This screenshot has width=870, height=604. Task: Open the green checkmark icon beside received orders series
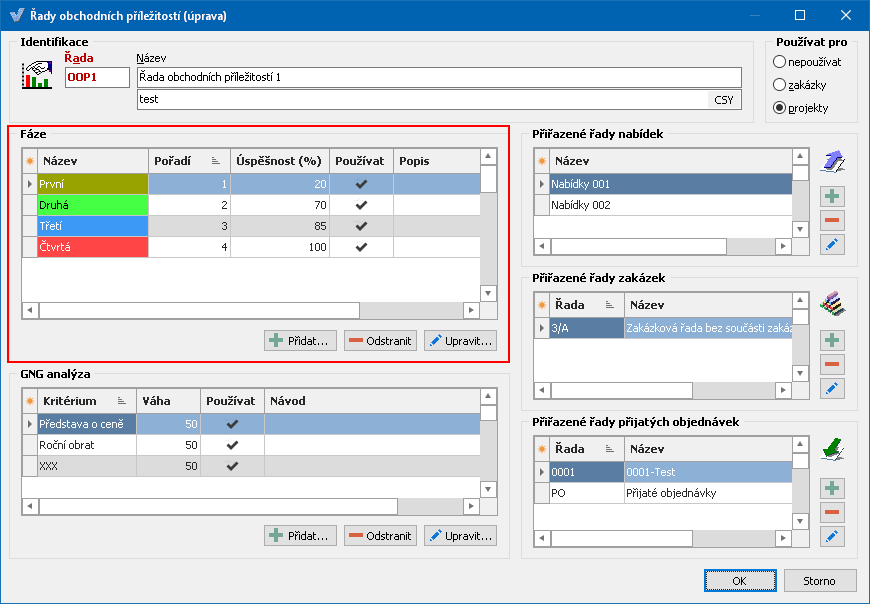click(832, 449)
